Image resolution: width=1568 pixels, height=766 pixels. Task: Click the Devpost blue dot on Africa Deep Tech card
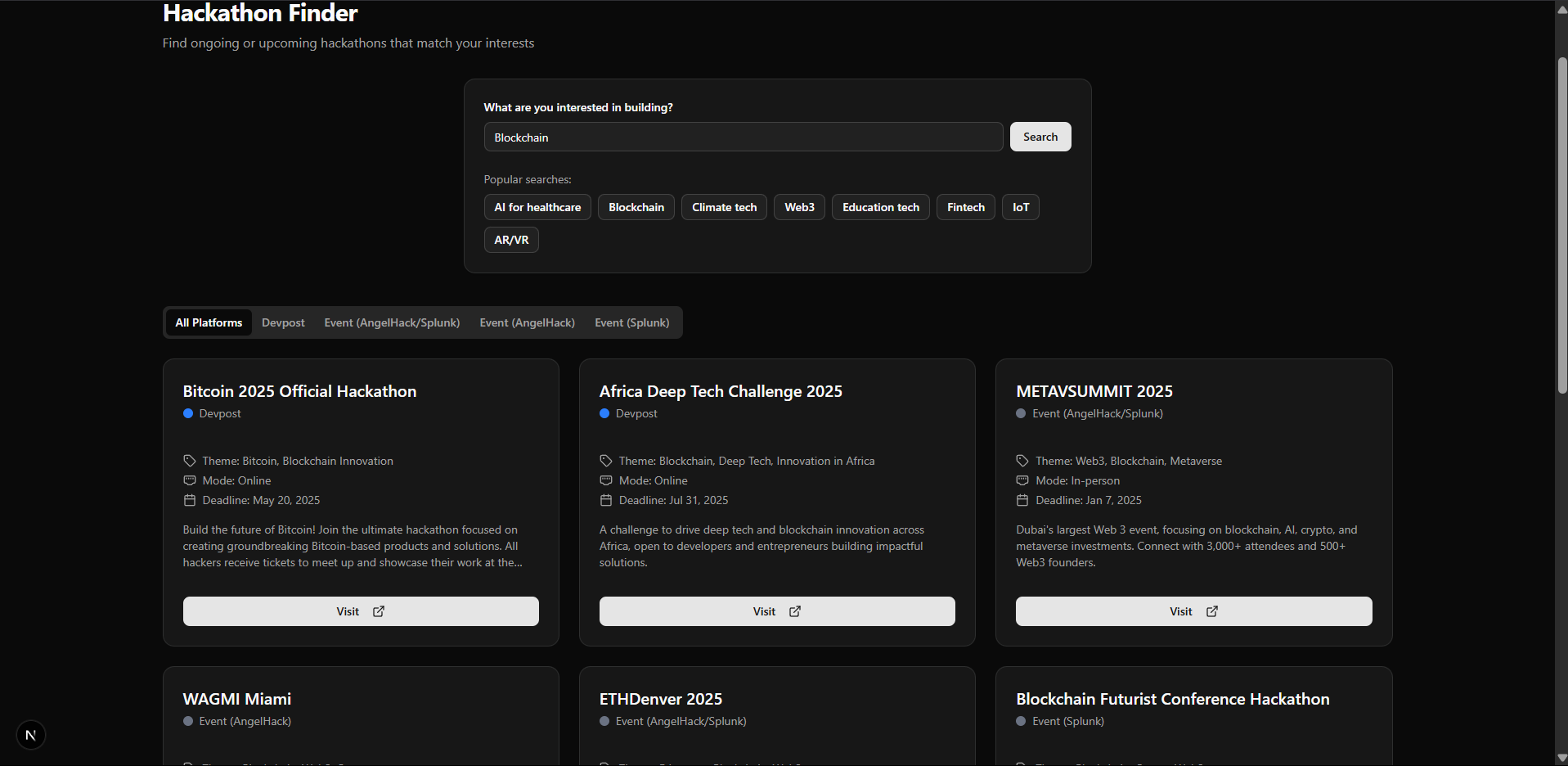pyautogui.click(x=604, y=413)
